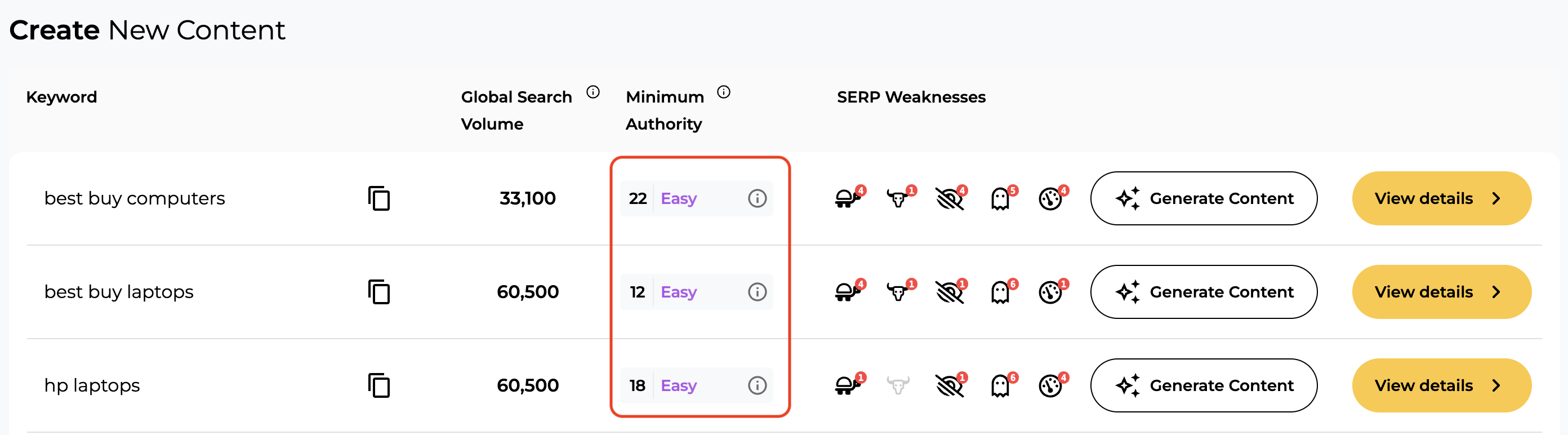Screen dimensions: 1568x435
Task: Click ghost icon in best buy laptops row
Action: pos(1000,292)
